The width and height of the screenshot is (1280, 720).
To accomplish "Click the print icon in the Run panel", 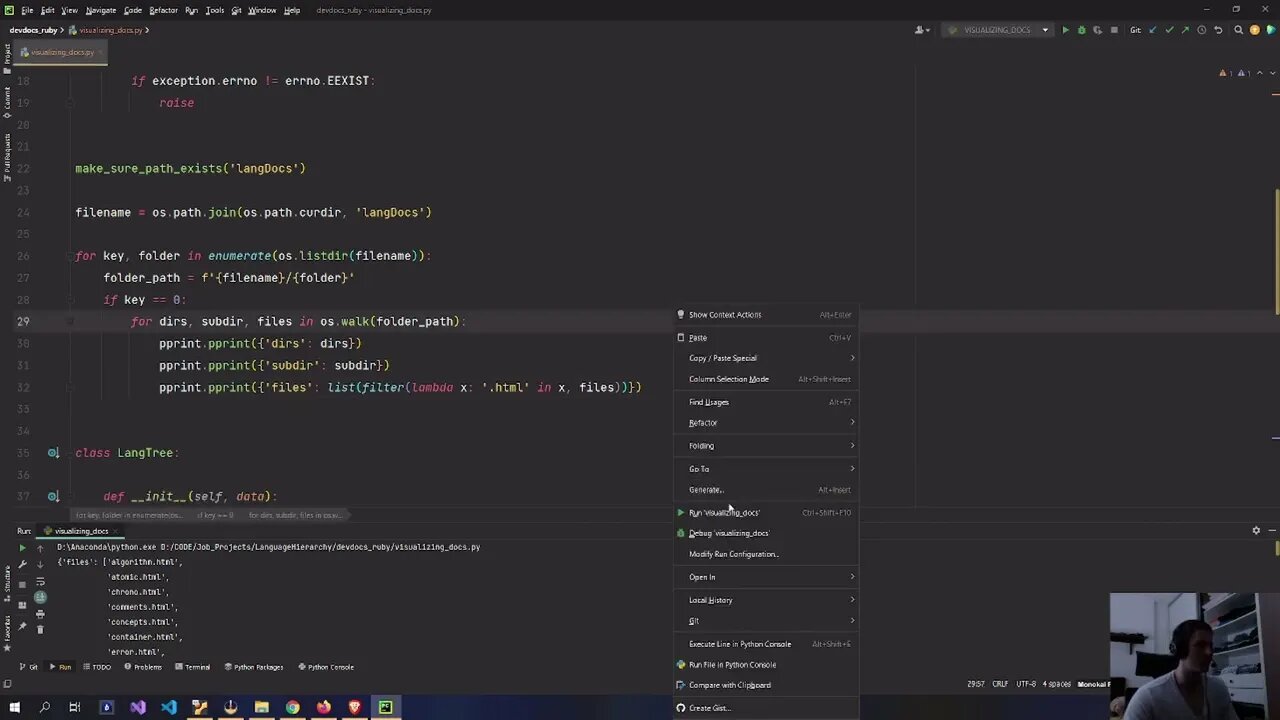I will point(40,614).
